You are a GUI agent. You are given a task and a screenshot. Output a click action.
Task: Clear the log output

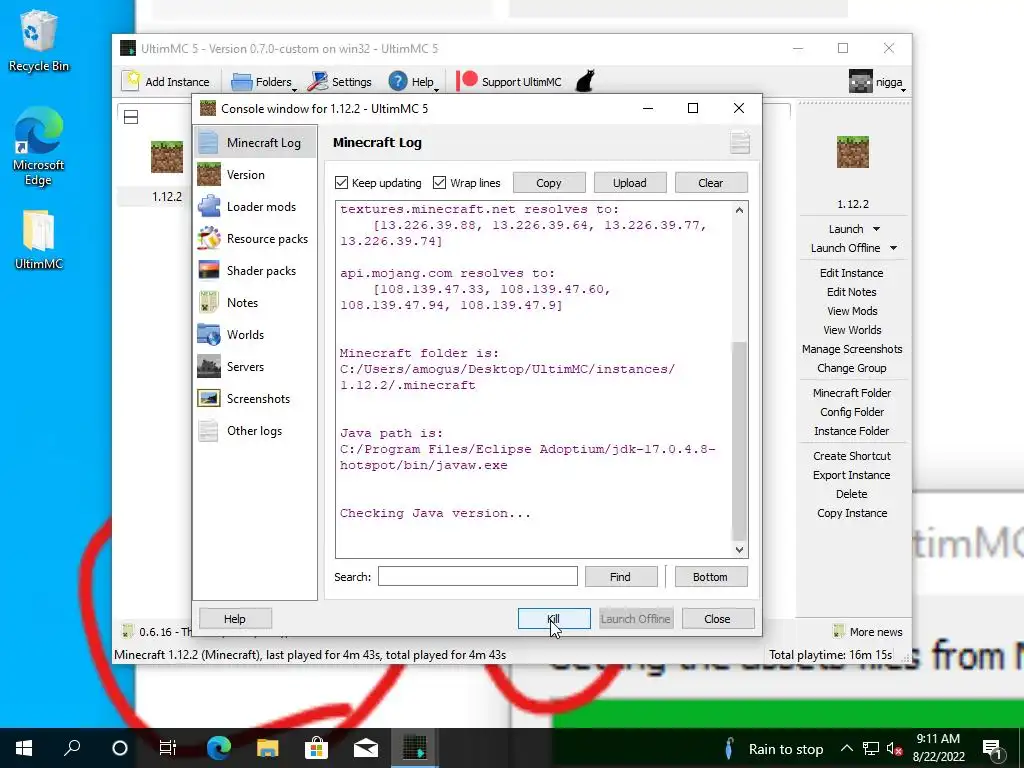click(711, 183)
